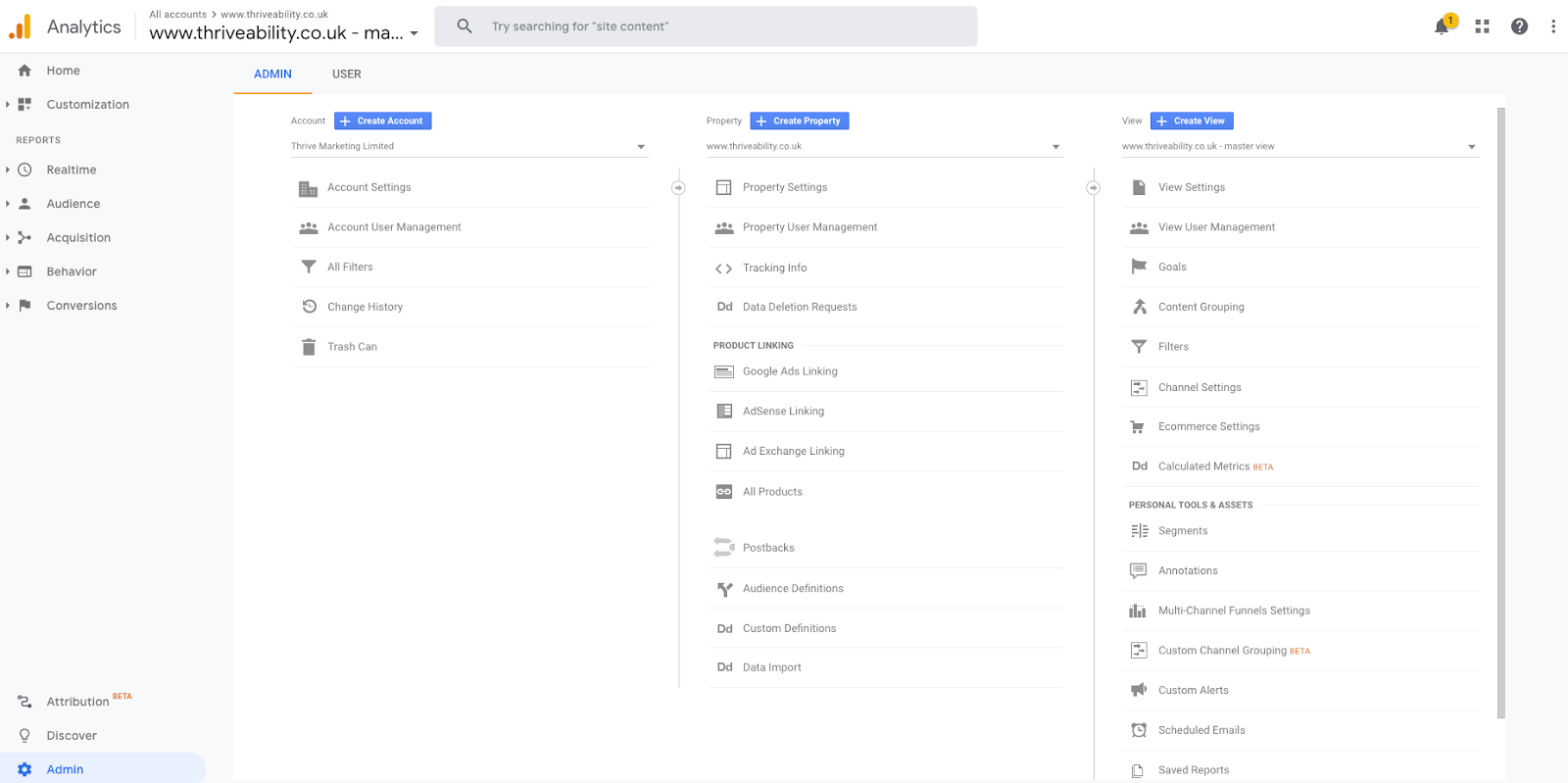
Task: Click the Audience Definitions fork icon
Action: click(724, 589)
